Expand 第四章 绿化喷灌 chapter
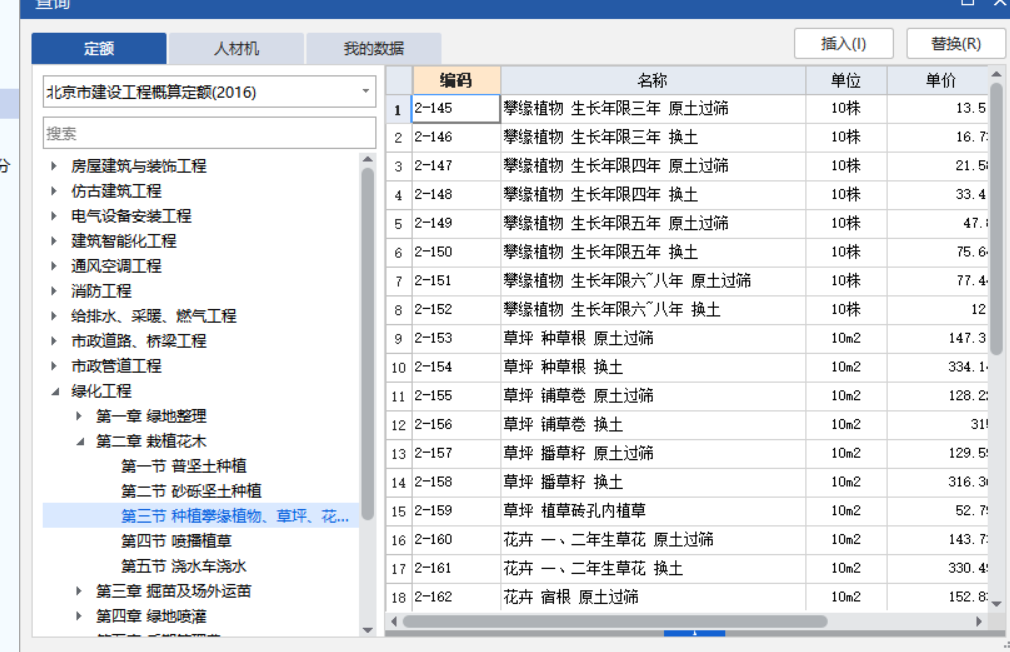This screenshot has width=1010, height=652. point(79,616)
